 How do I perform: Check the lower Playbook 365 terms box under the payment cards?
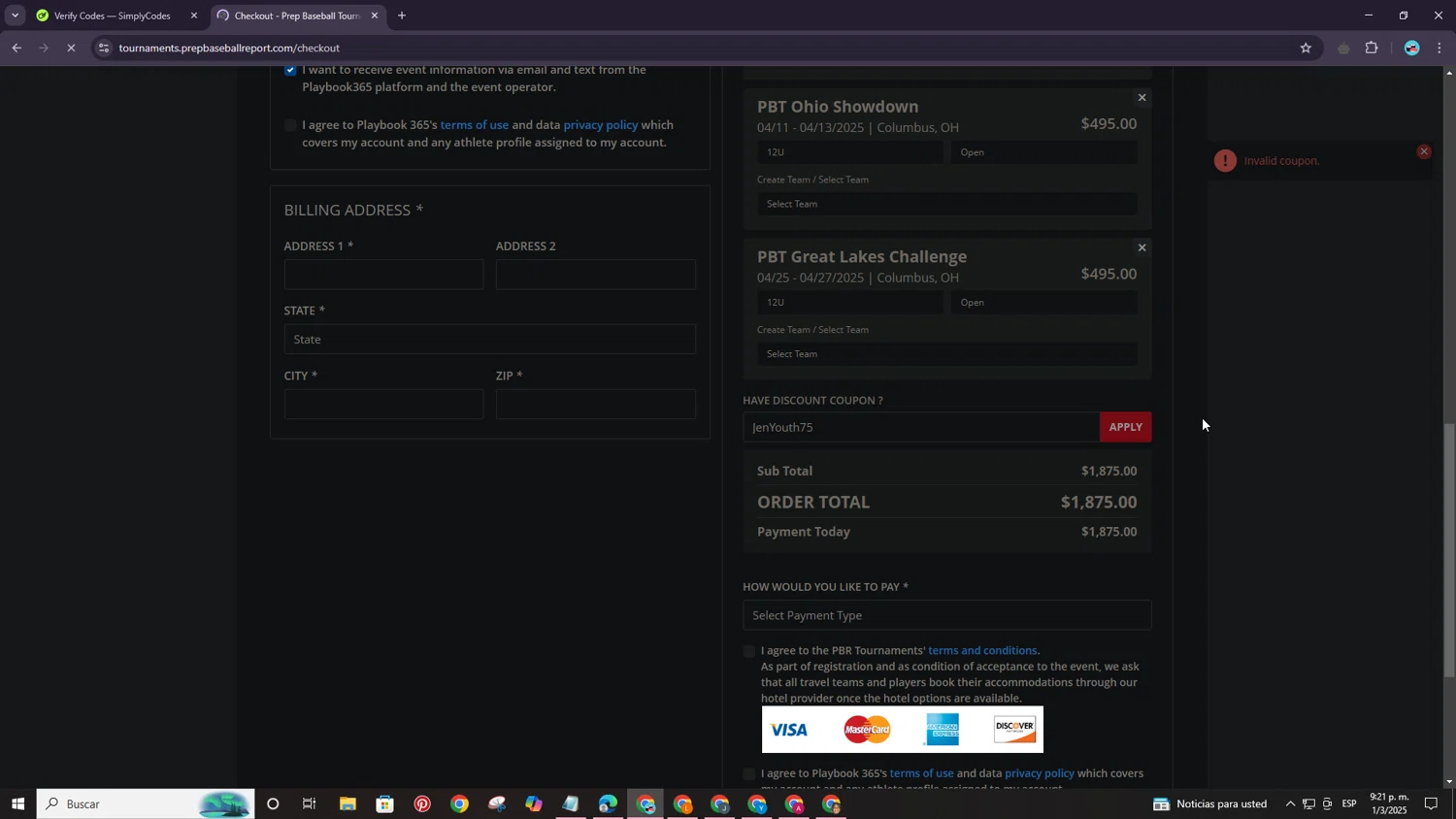(748, 774)
